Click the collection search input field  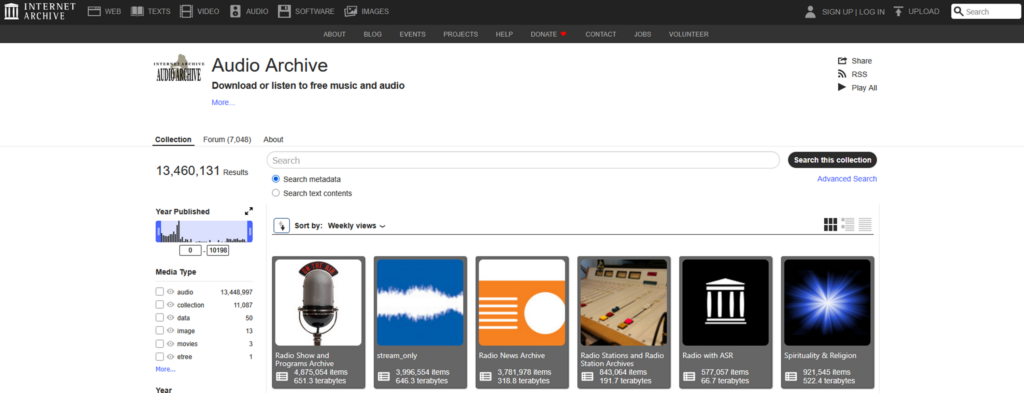pyautogui.click(x=523, y=160)
